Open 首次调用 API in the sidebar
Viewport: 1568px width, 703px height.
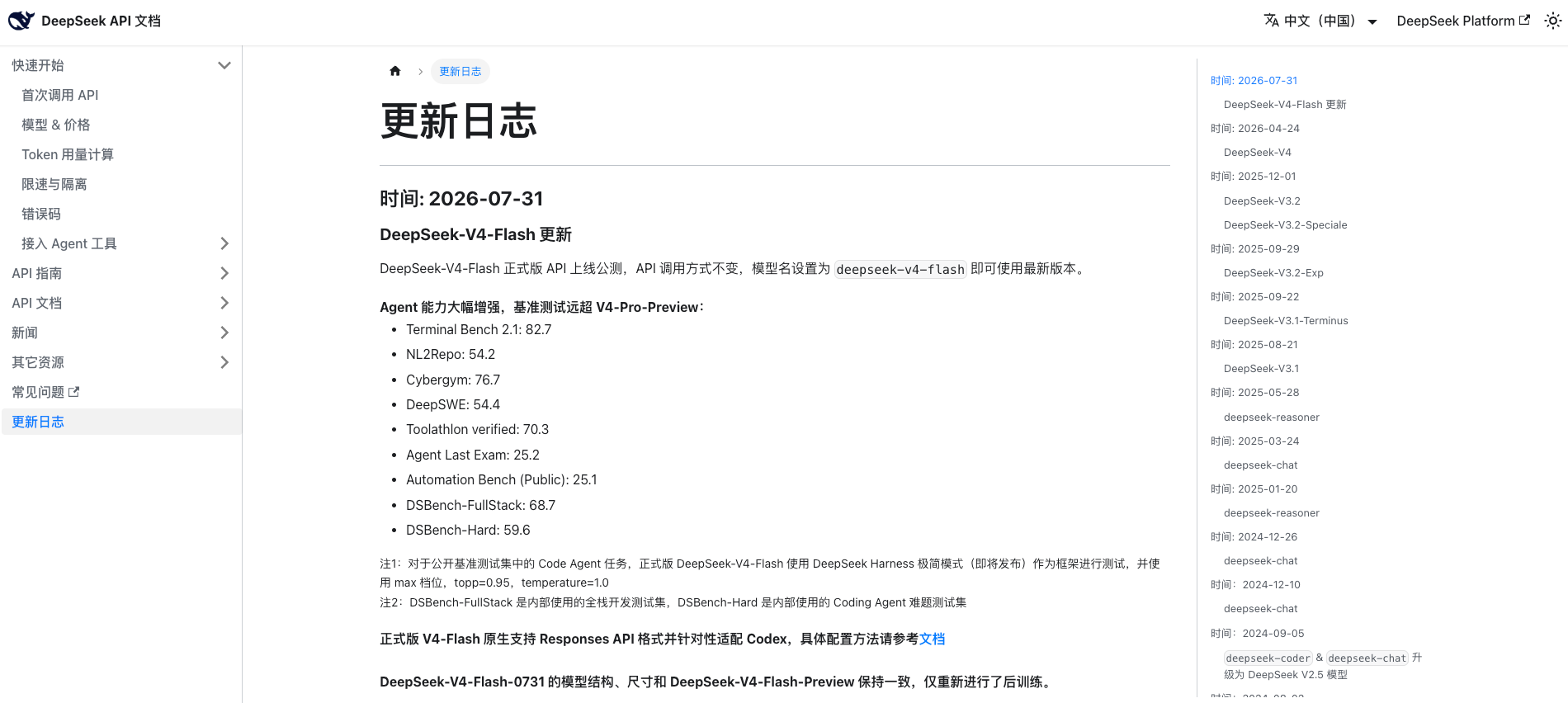click(x=60, y=95)
